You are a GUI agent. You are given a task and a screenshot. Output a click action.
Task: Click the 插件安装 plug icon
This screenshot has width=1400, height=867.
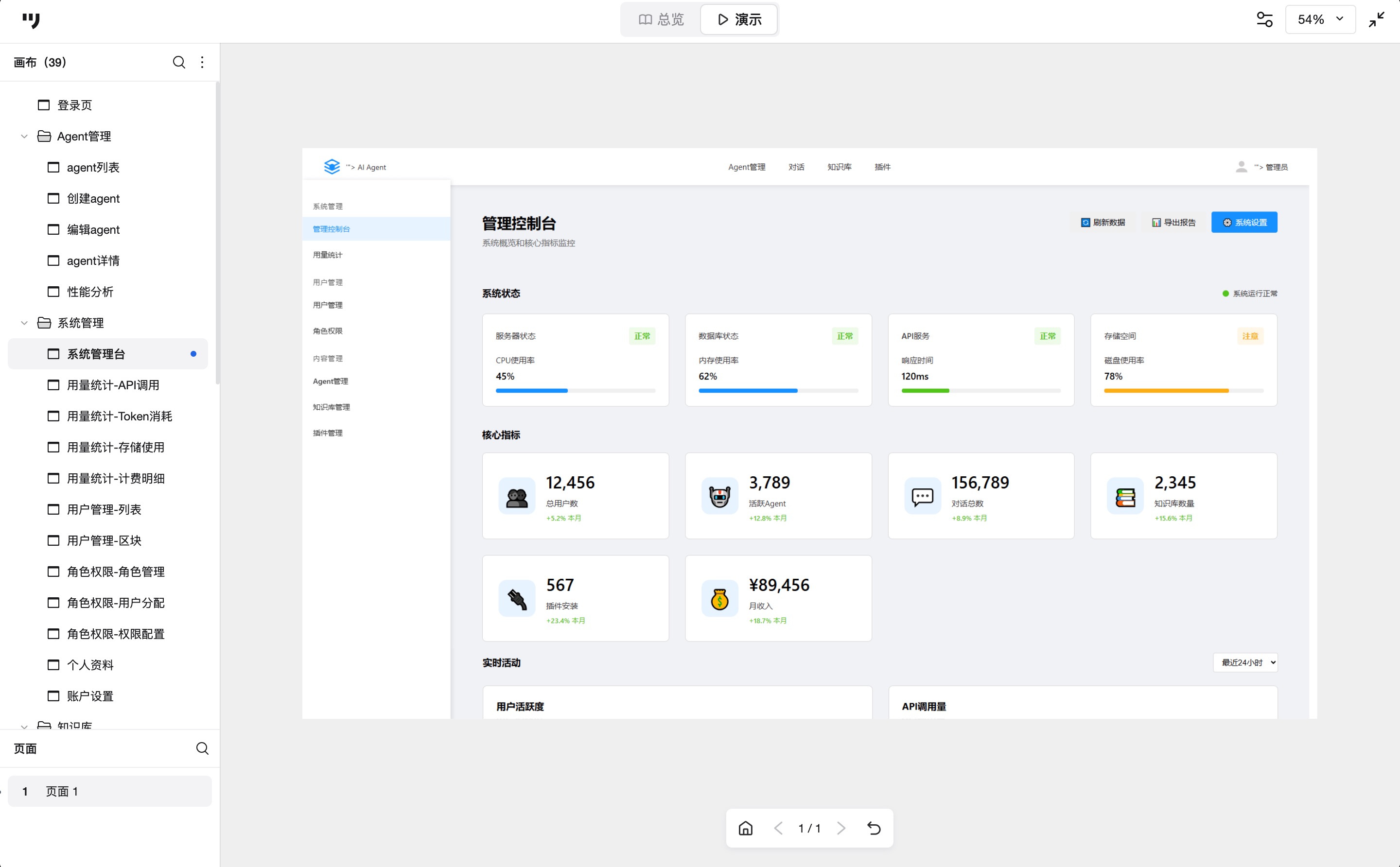pos(517,598)
